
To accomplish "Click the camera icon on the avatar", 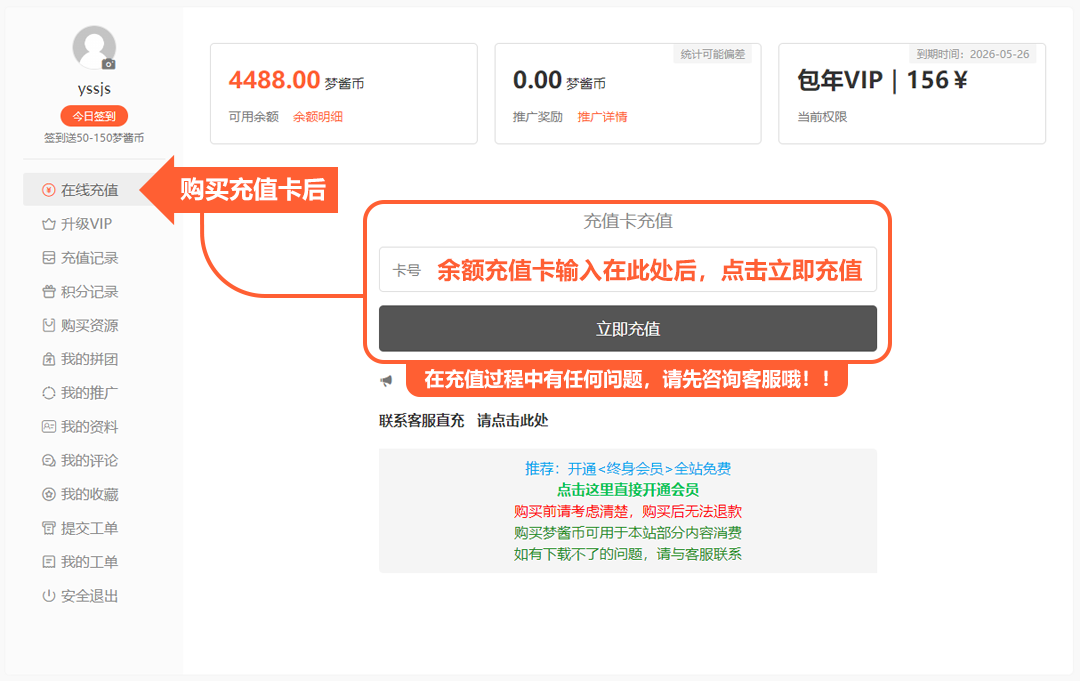I will (x=108, y=64).
